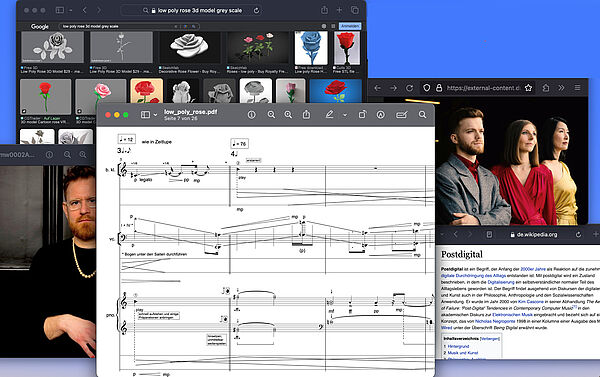Click the de.wikipedia.org address field
The image size is (600, 377).
click(534, 234)
